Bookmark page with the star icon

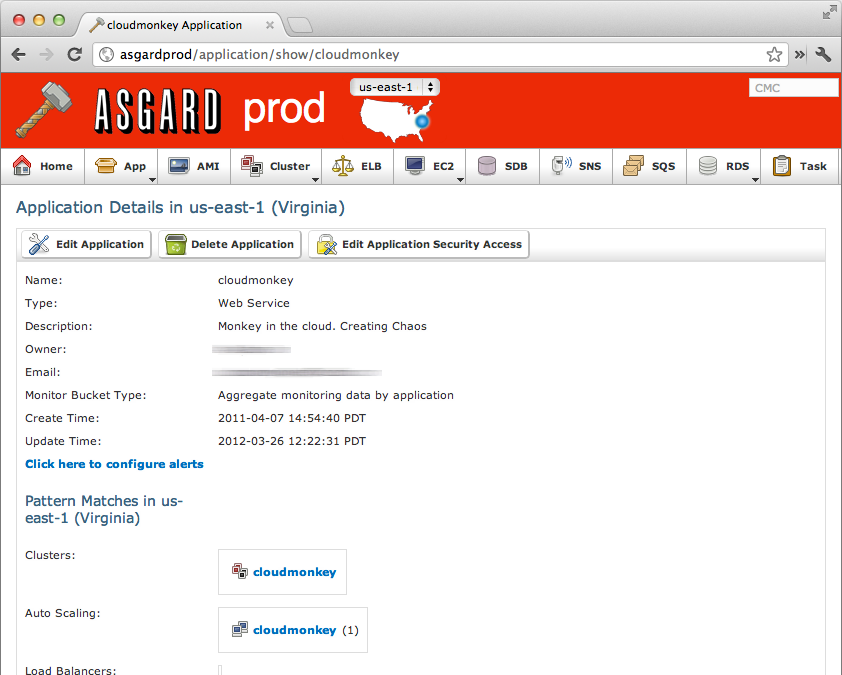pos(774,54)
